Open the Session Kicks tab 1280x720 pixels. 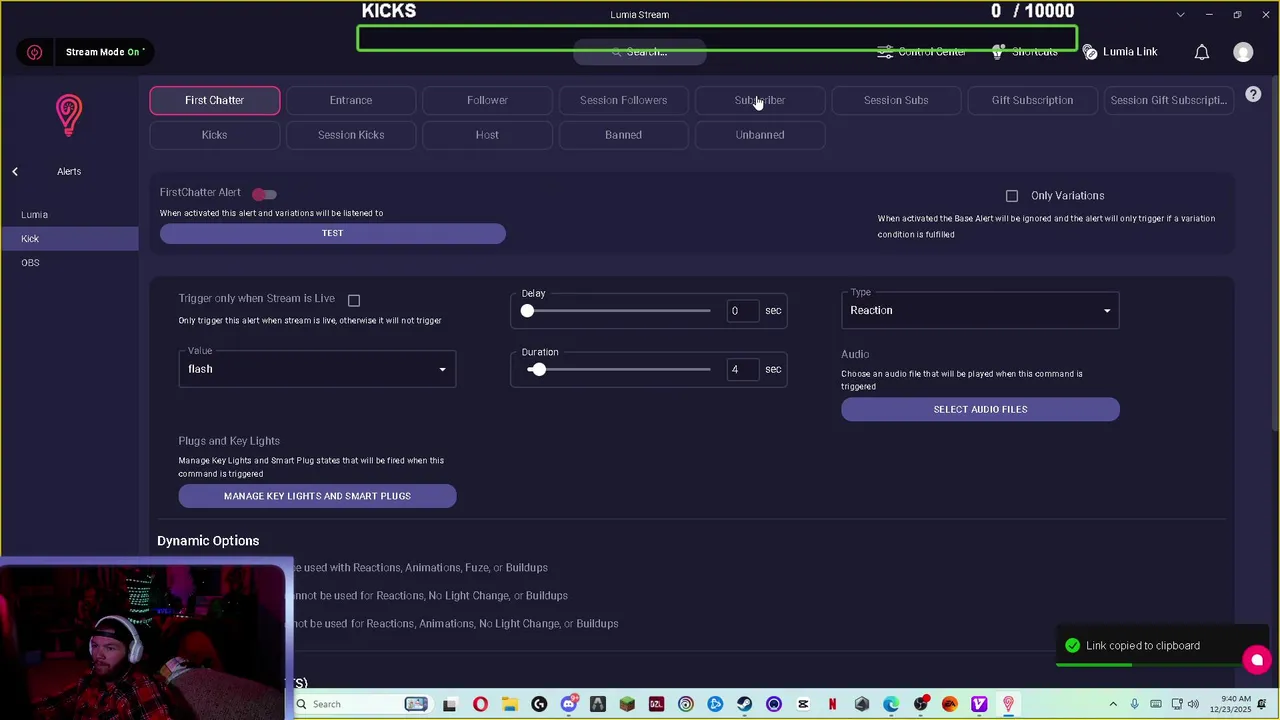point(351,135)
